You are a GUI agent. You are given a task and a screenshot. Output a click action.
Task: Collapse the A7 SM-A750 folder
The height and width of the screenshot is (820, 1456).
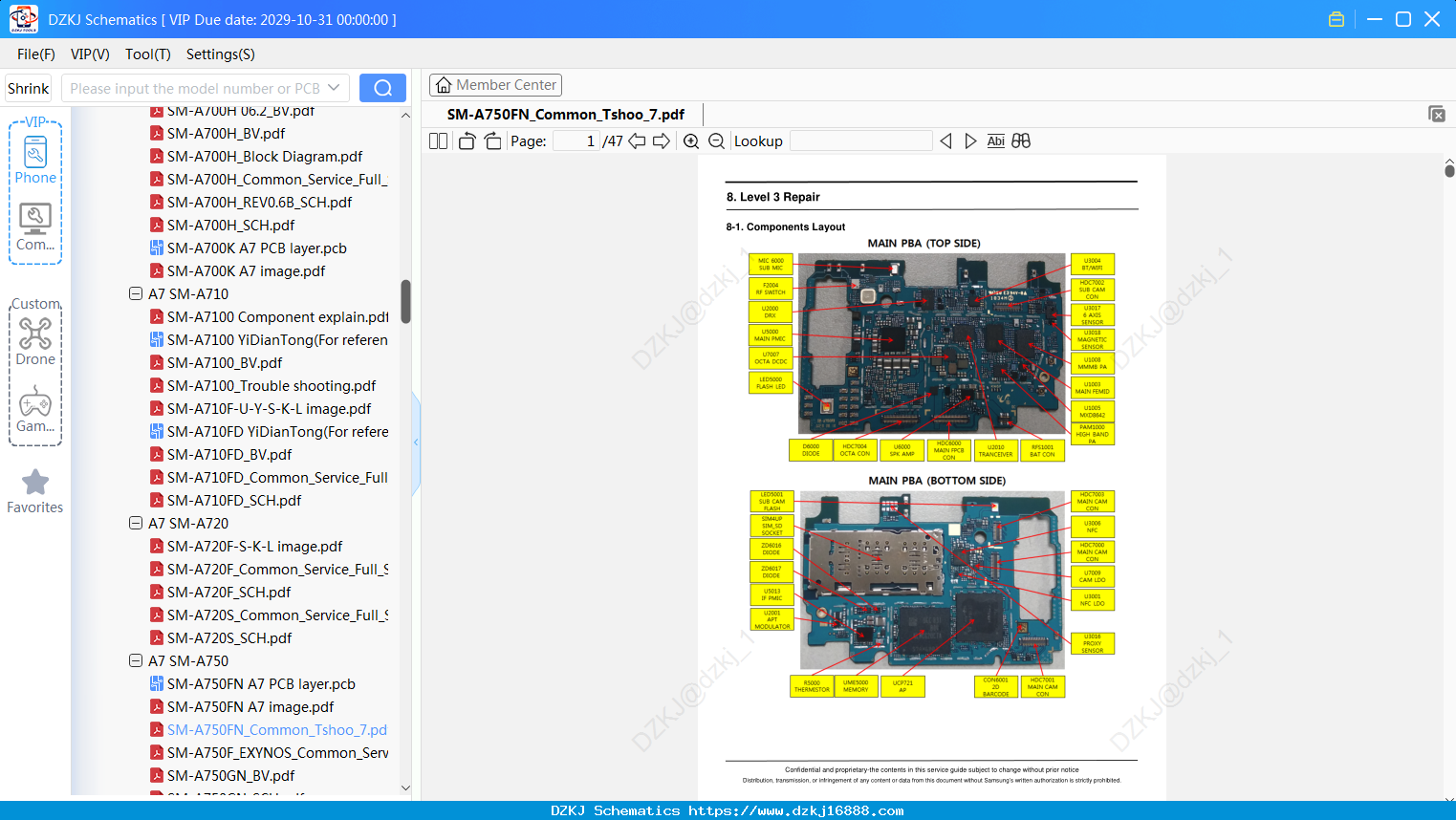point(136,660)
